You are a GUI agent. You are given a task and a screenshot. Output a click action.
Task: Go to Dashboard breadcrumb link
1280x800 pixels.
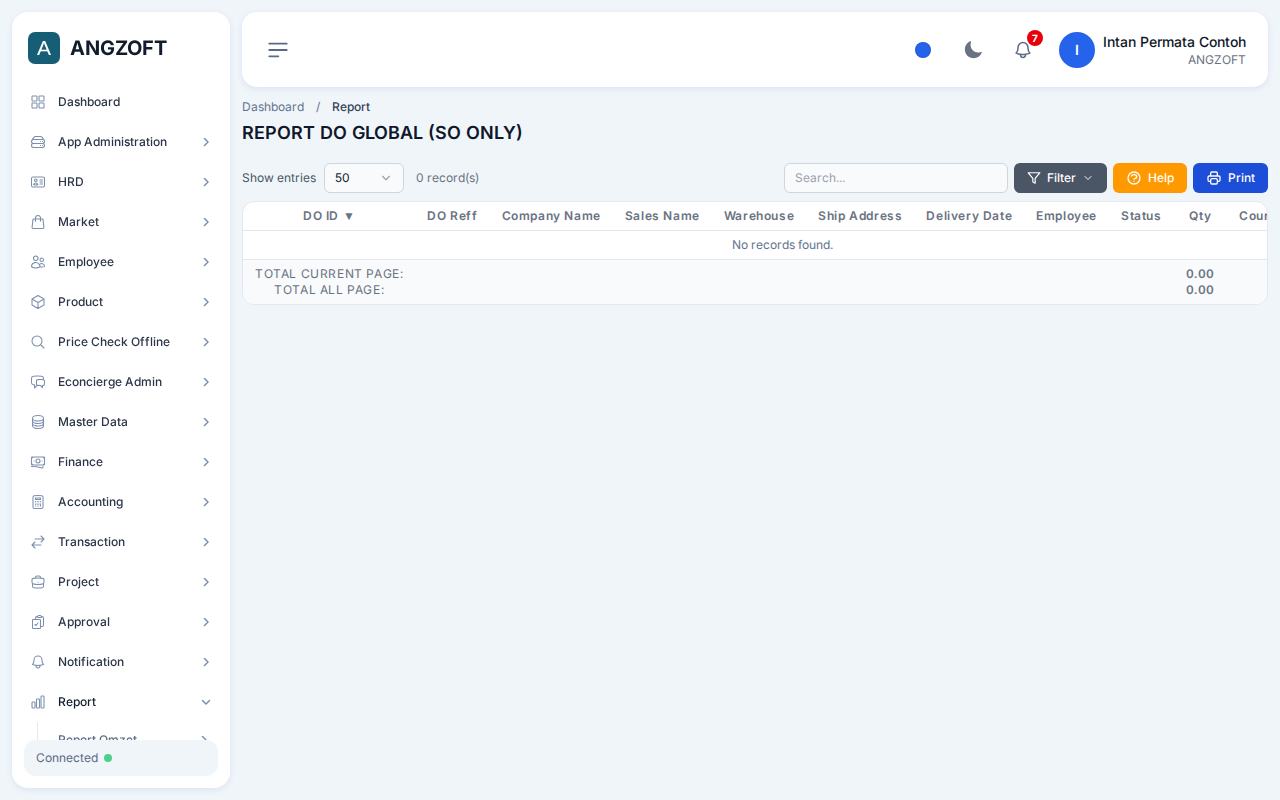coord(273,107)
